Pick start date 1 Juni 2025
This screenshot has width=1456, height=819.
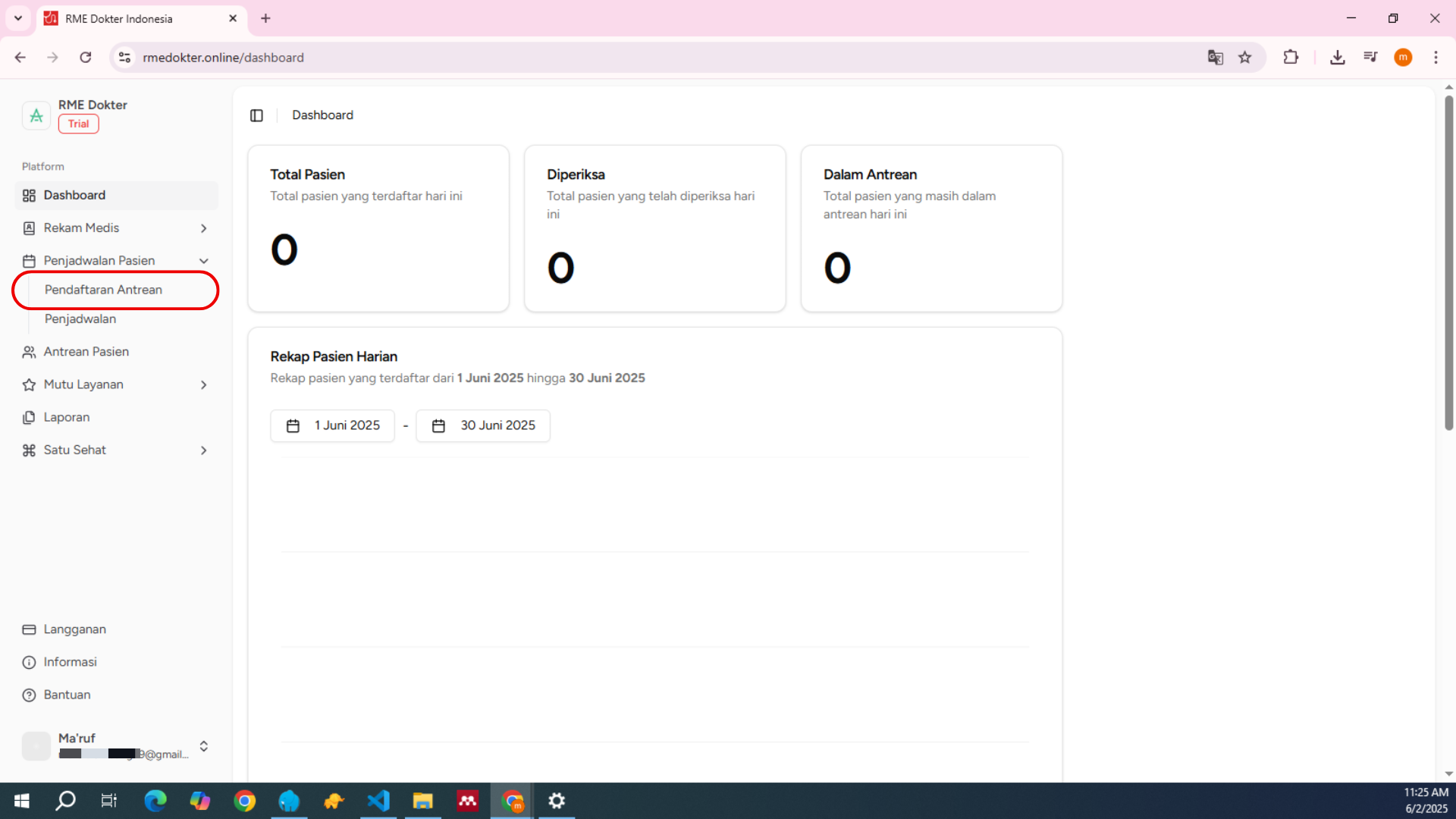(332, 425)
